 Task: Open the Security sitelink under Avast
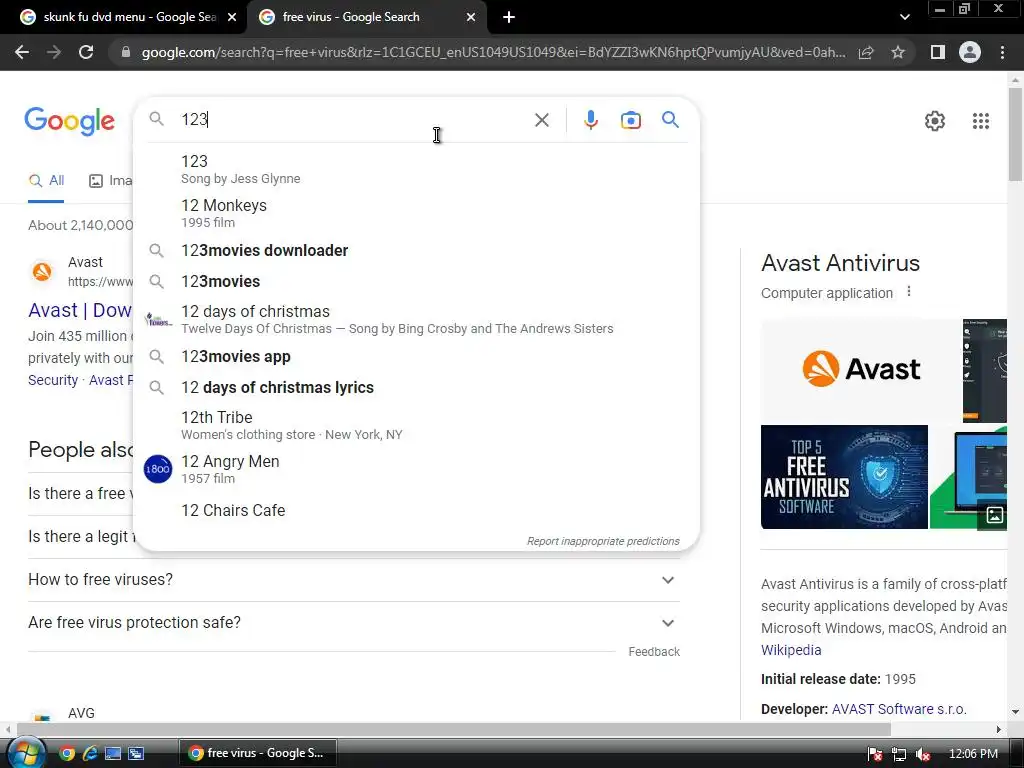click(x=53, y=380)
